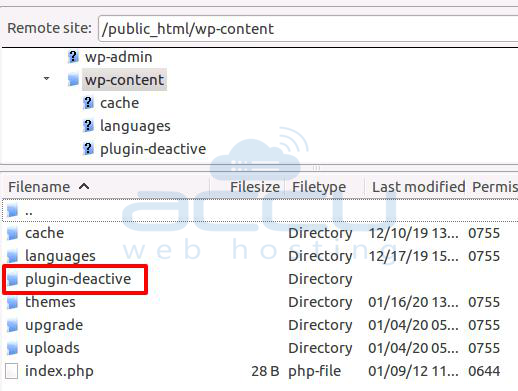Click the Filename sort direction arrow
The height and width of the screenshot is (391, 518).
click(84, 187)
